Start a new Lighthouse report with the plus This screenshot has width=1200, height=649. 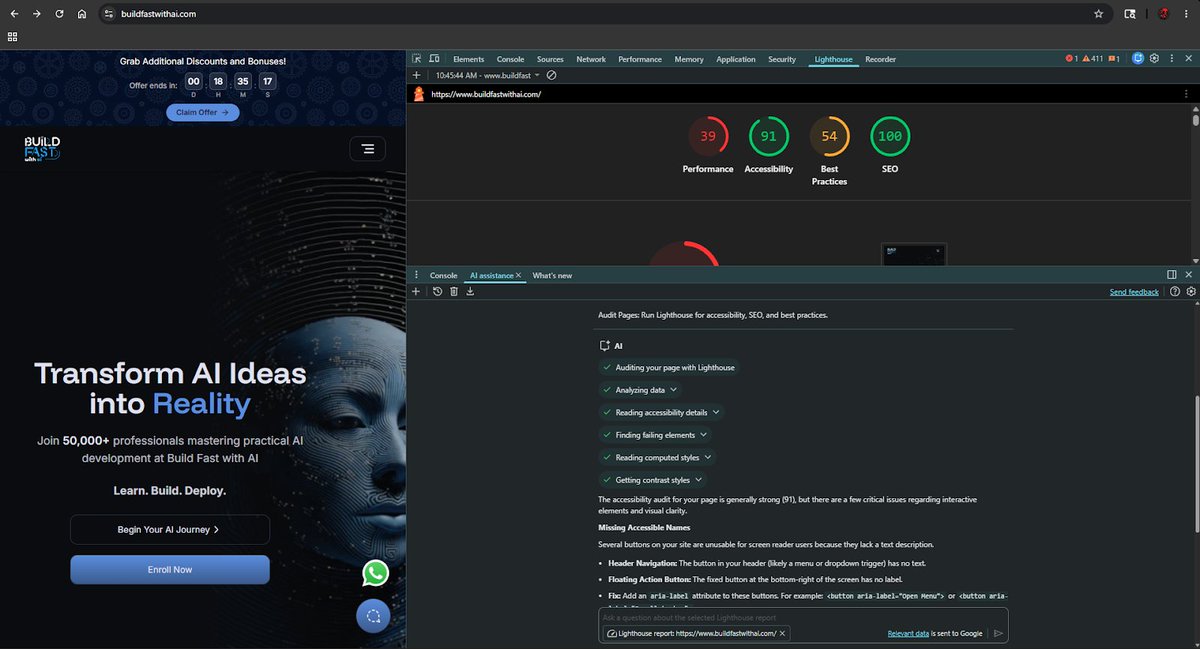pos(416,75)
